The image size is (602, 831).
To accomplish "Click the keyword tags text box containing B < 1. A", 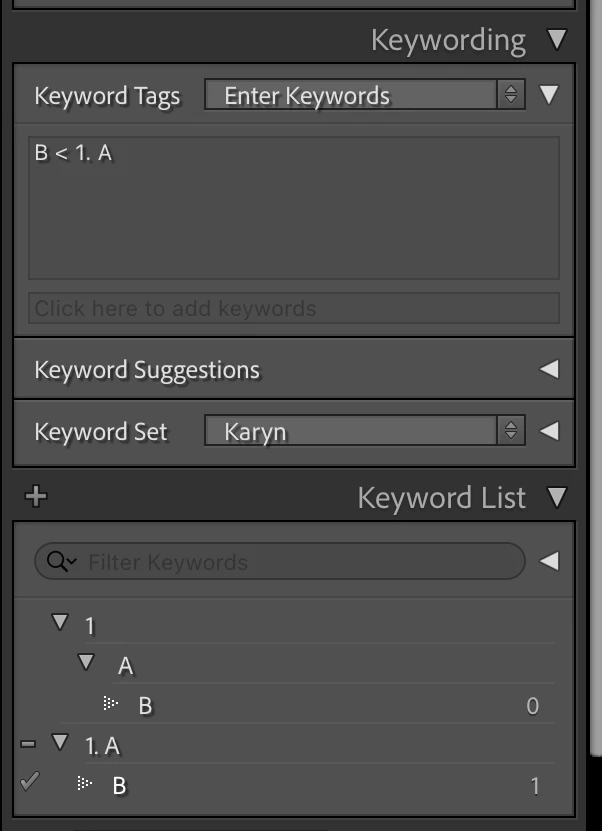I will pos(294,208).
